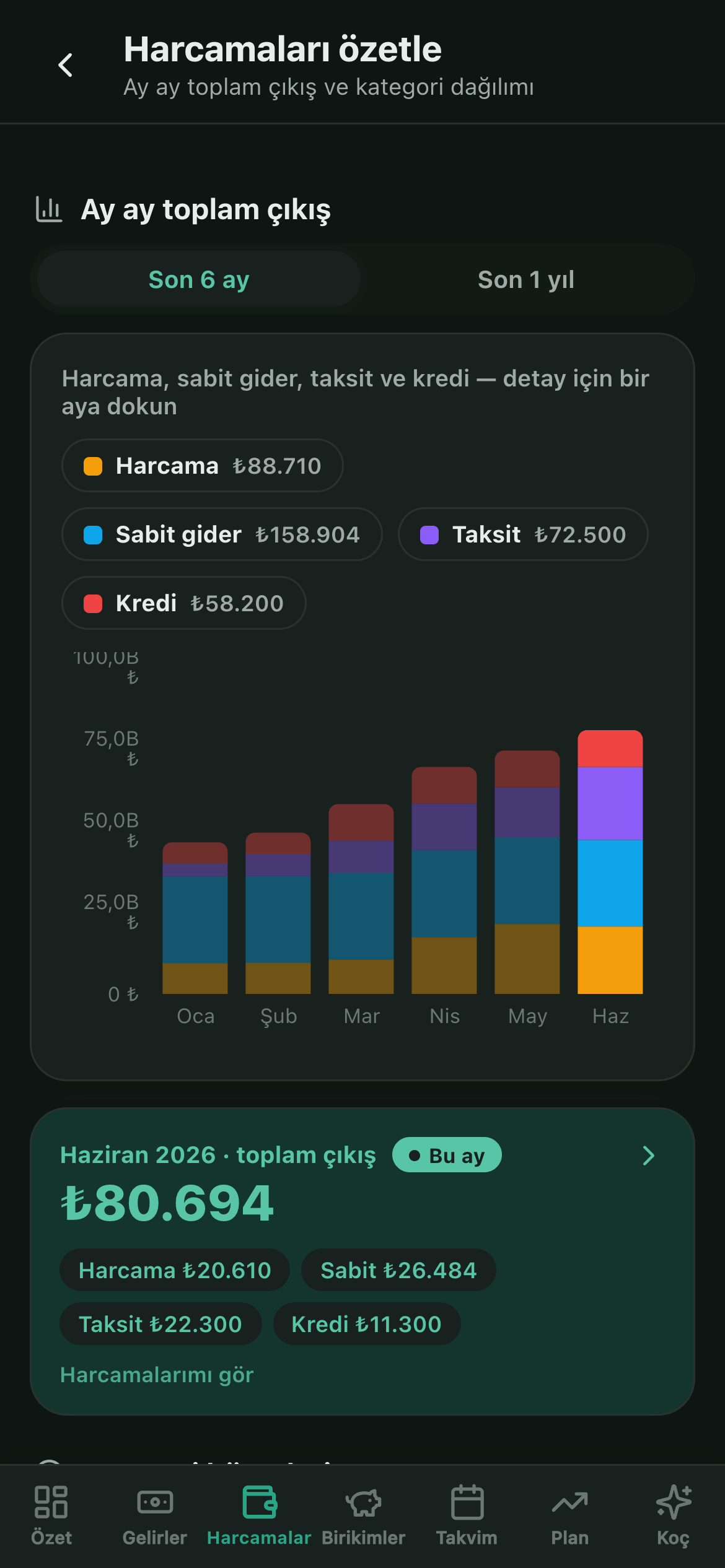Open Plan trend chart icon
Screen dimensions: 725x1568
tap(570, 1502)
